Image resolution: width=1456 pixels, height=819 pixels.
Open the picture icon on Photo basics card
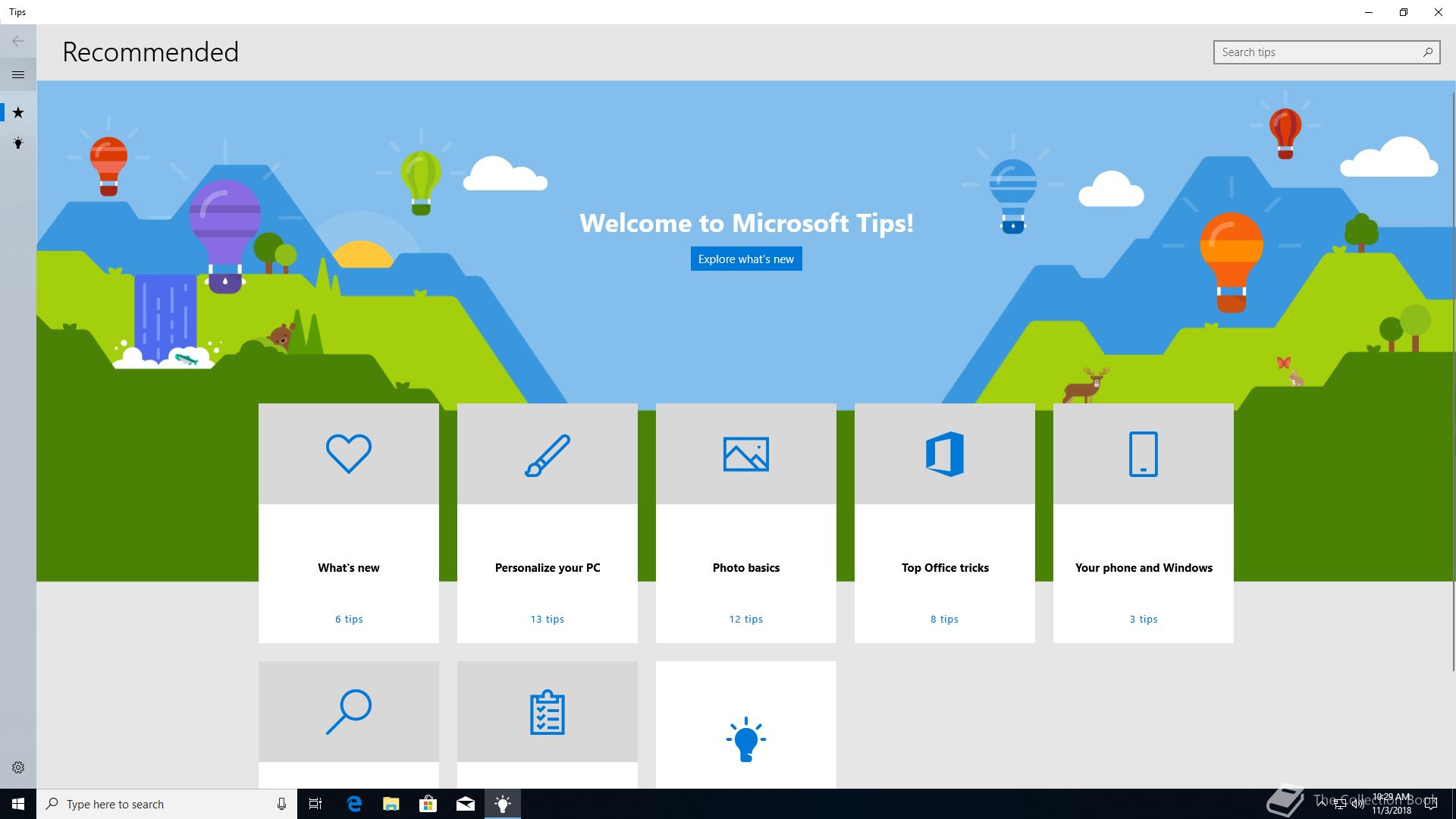tap(746, 454)
